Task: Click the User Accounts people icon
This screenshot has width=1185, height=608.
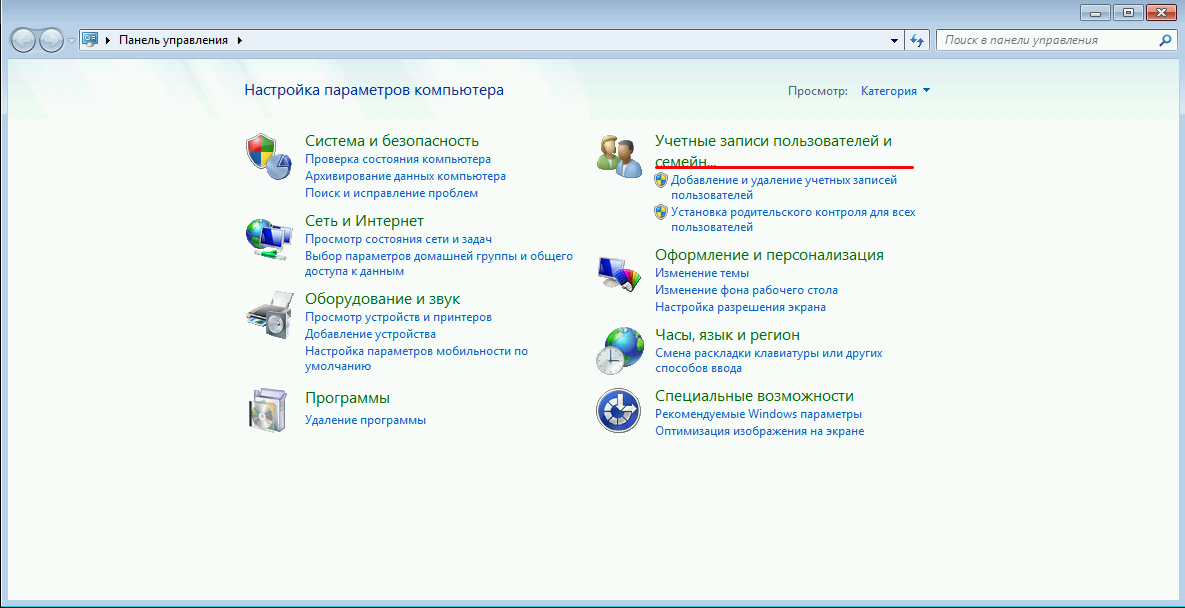Action: click(x=618, y=156)
